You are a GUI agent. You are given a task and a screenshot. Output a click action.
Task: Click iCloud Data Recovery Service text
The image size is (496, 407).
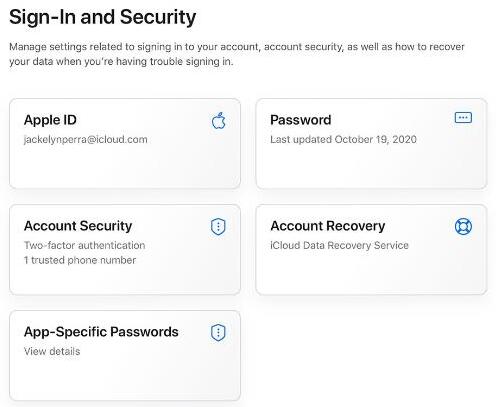coord(339,245)
